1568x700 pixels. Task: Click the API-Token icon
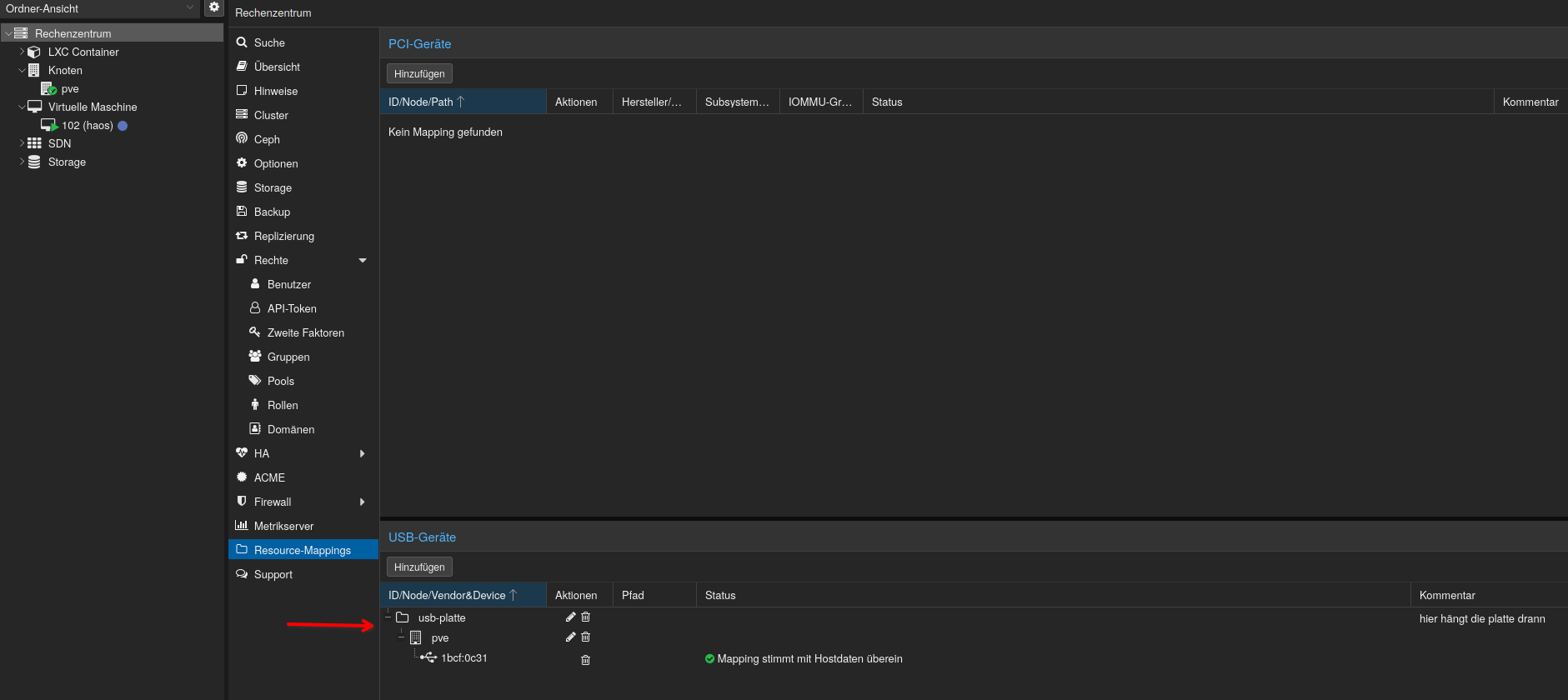pos(255,307)
